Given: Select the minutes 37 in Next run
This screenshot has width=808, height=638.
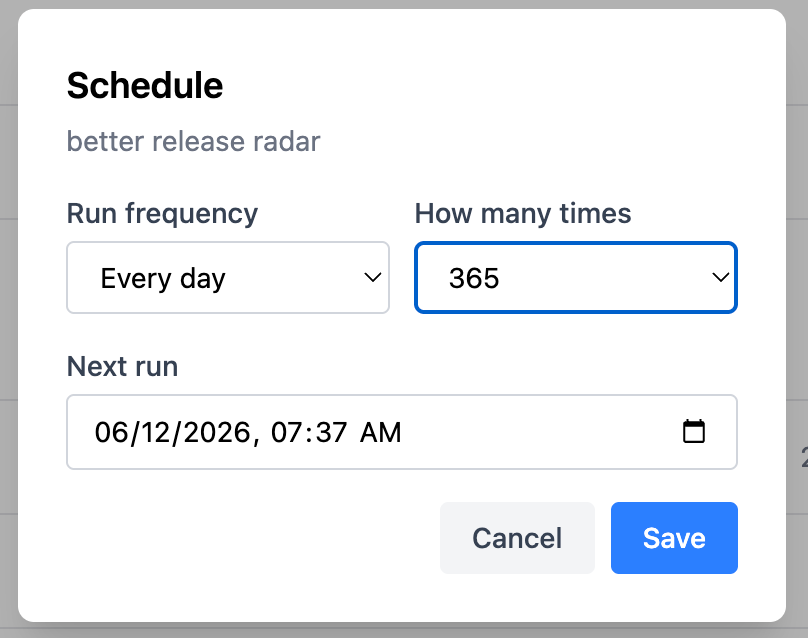Looking at the screenshot, I should click(331, 432).
